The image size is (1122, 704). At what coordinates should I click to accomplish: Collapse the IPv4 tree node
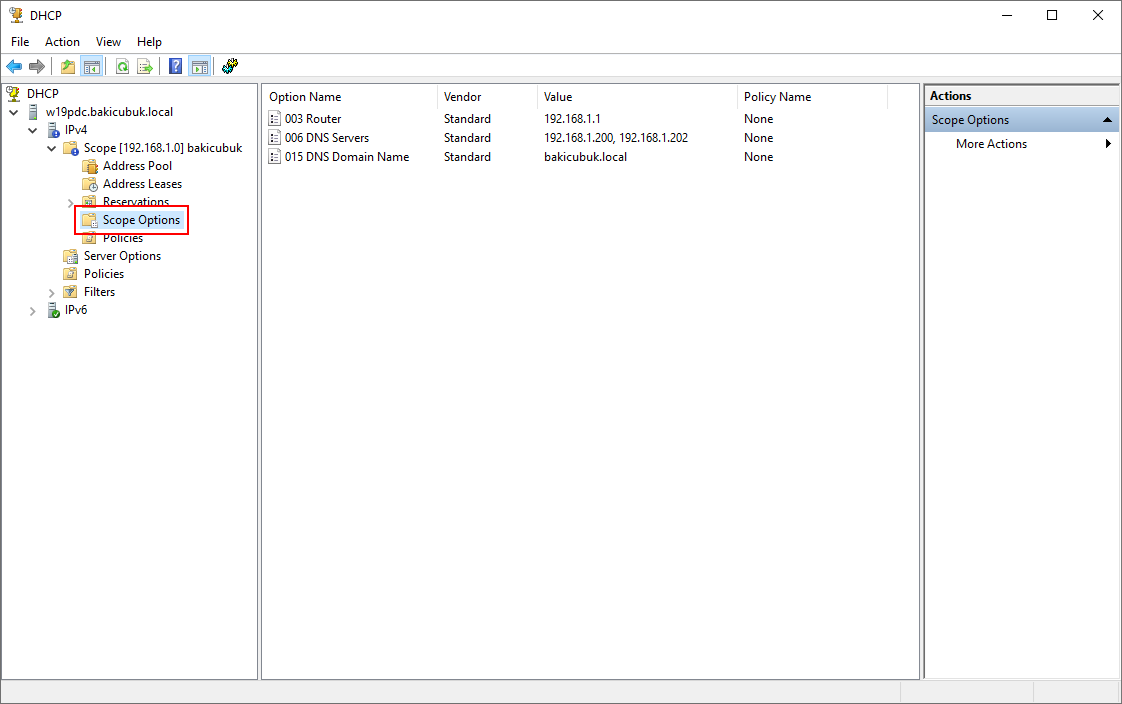33,130
